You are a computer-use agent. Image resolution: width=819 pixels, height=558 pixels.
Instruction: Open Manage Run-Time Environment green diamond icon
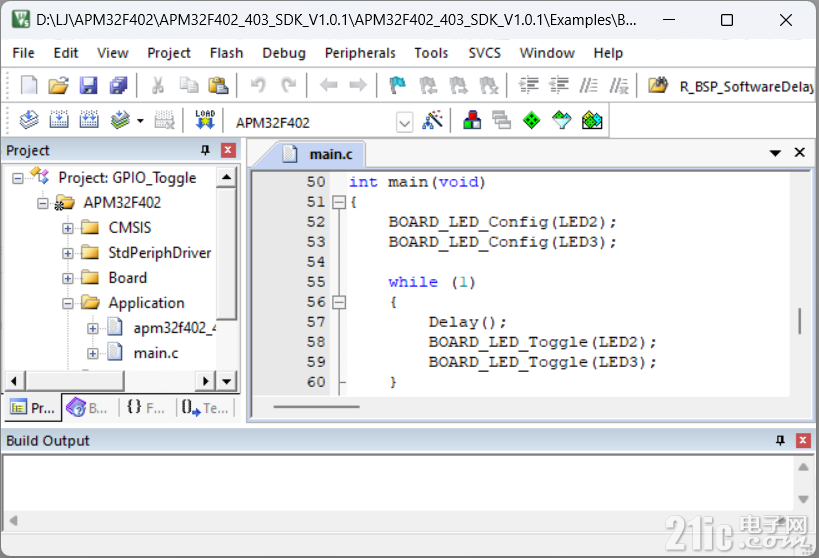coord(531,121)
